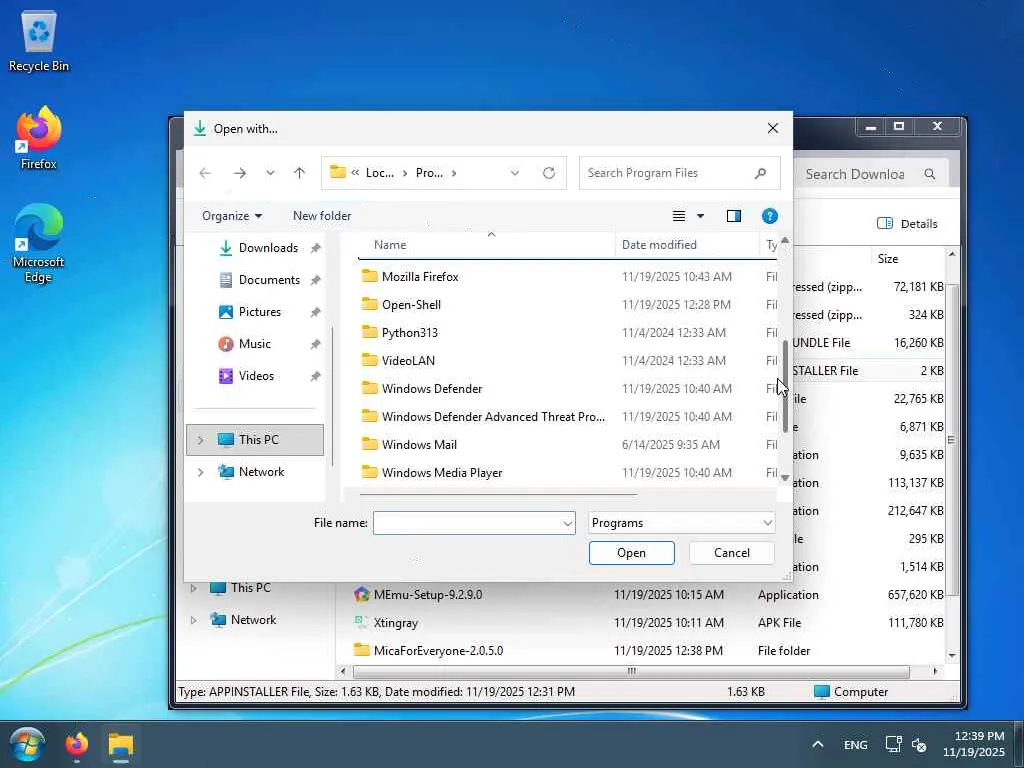Select the Windows Mail folder
The height and width of the screenshot is (768, 1024).
[419, 445]
